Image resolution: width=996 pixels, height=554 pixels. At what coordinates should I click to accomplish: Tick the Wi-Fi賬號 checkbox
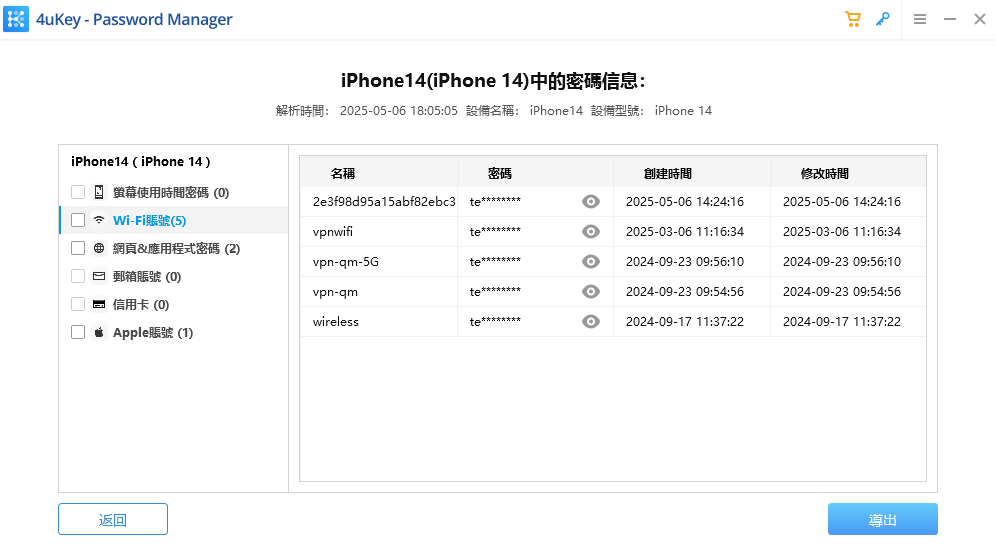(x=77, y=220)
